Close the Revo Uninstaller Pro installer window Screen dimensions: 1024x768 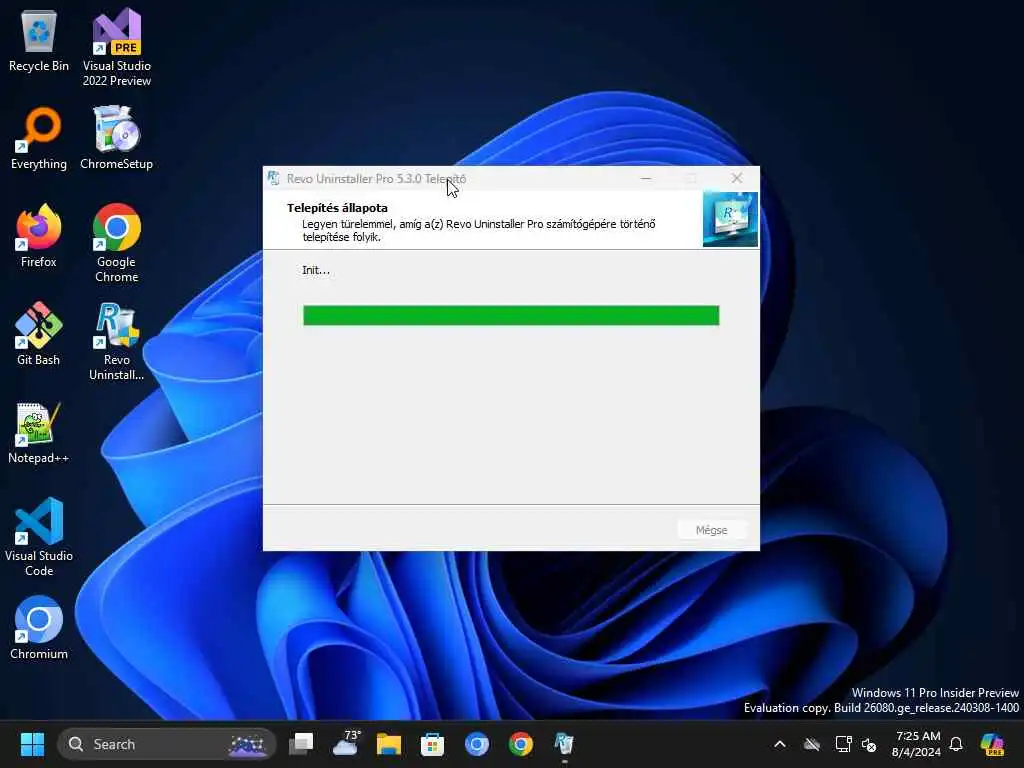737,178
